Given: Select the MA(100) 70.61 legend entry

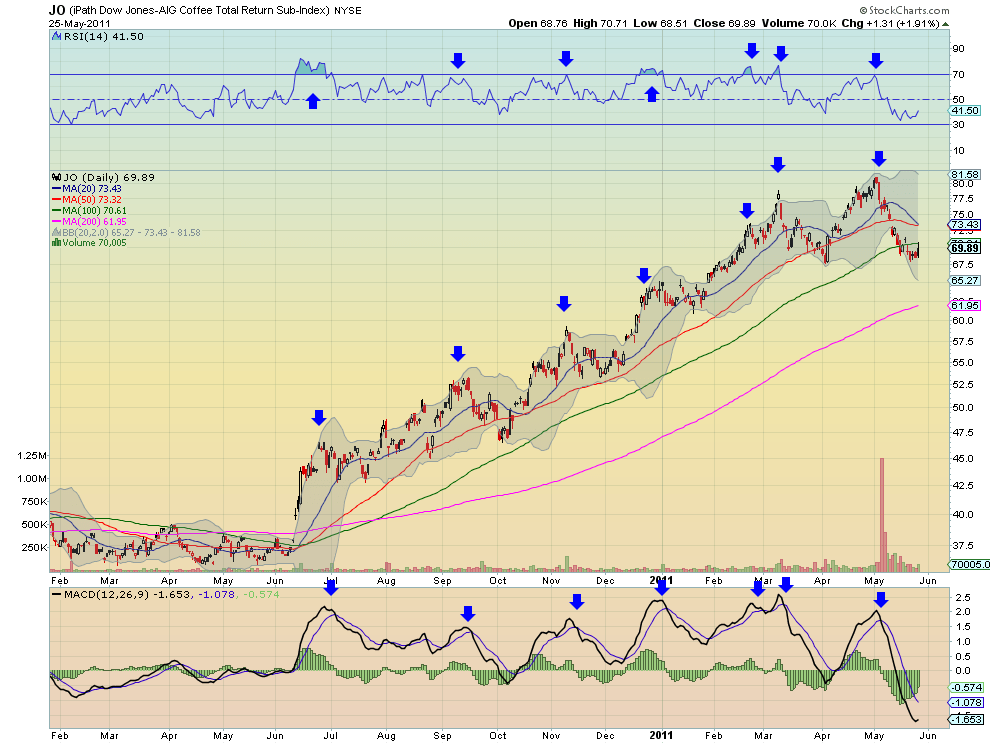Looking at the screenshot, I should coord(90,210).
